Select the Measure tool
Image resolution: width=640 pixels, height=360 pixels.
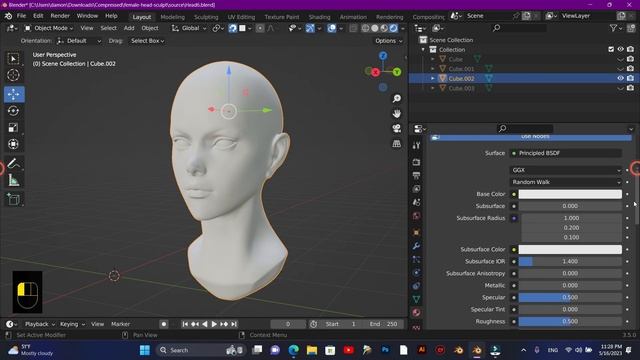[x=13, y=180]
